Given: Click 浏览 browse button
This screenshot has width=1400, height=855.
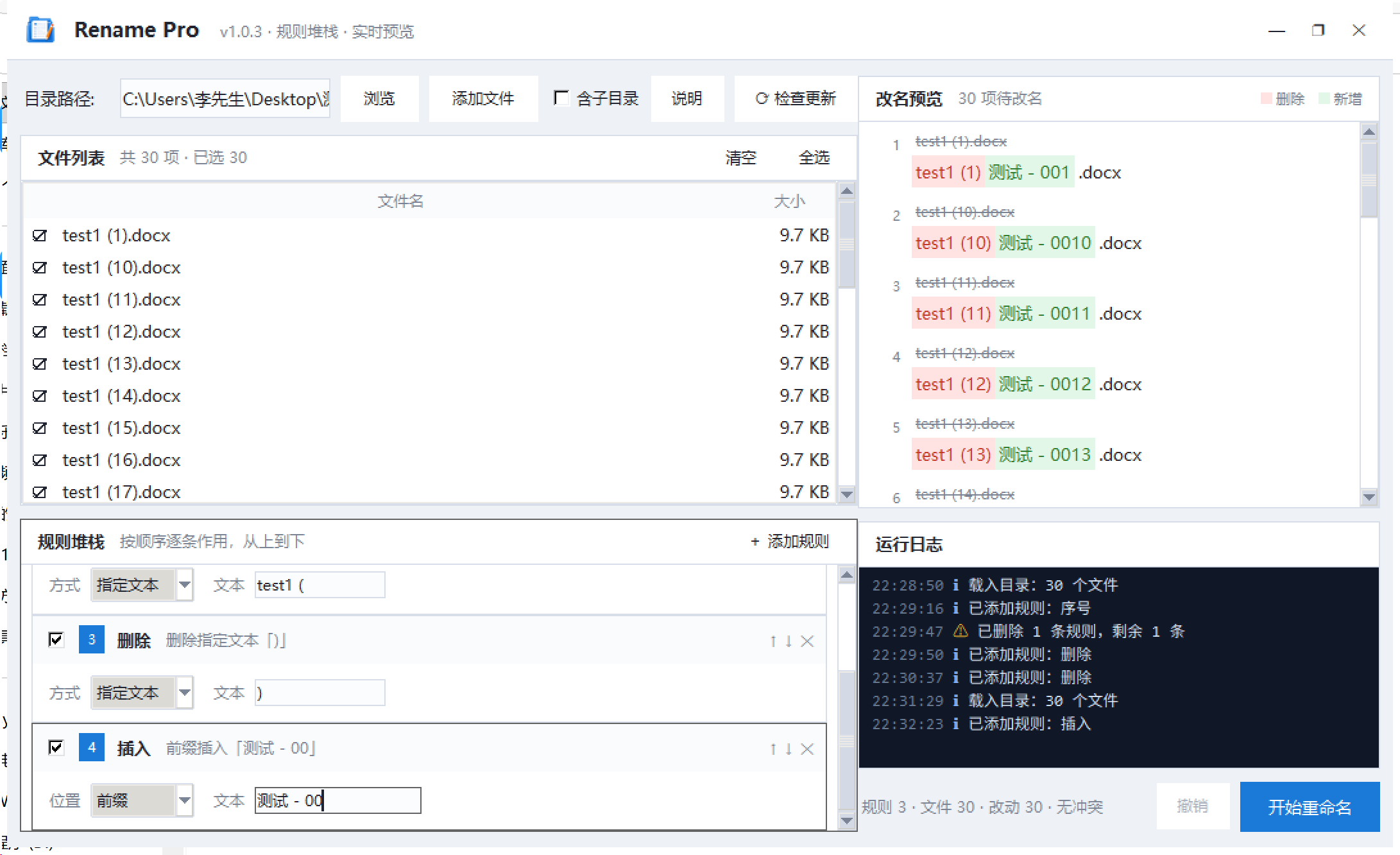Looking at the screenshot, I should point(379,98).
